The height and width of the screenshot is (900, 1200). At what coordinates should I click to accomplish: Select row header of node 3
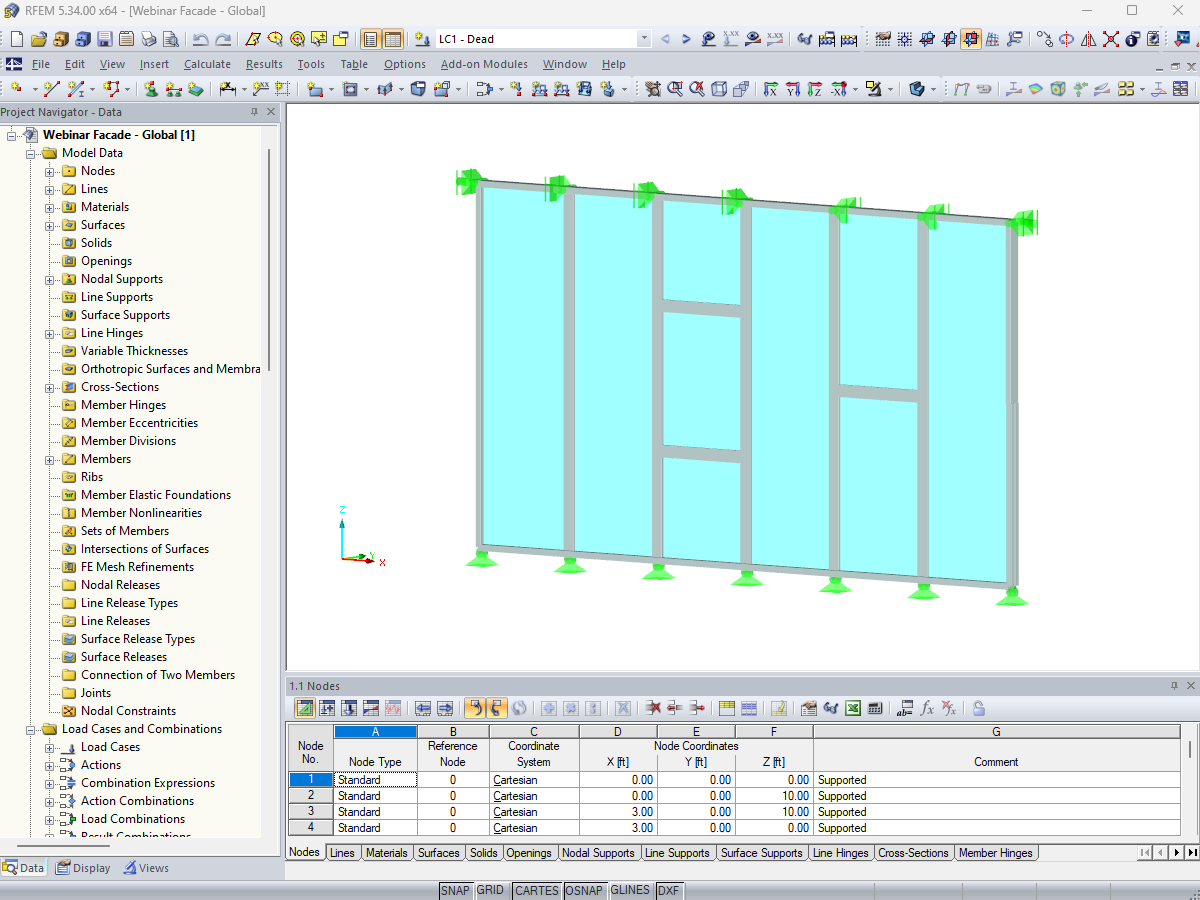click(311, 812)
